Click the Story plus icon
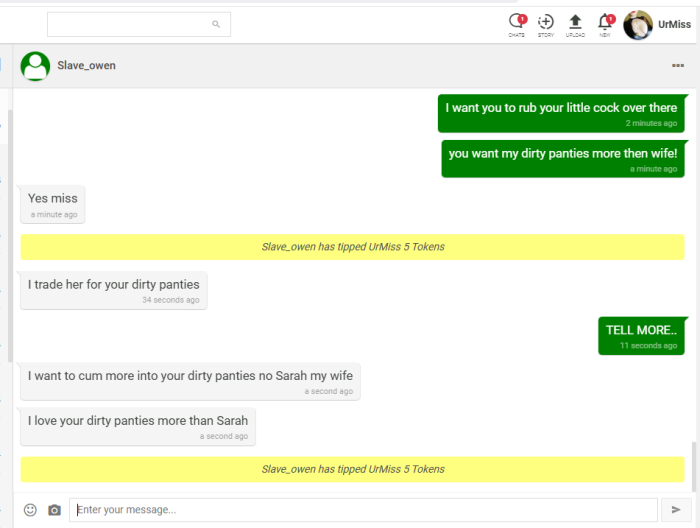The image size is (700, 528). coord(545,24)
